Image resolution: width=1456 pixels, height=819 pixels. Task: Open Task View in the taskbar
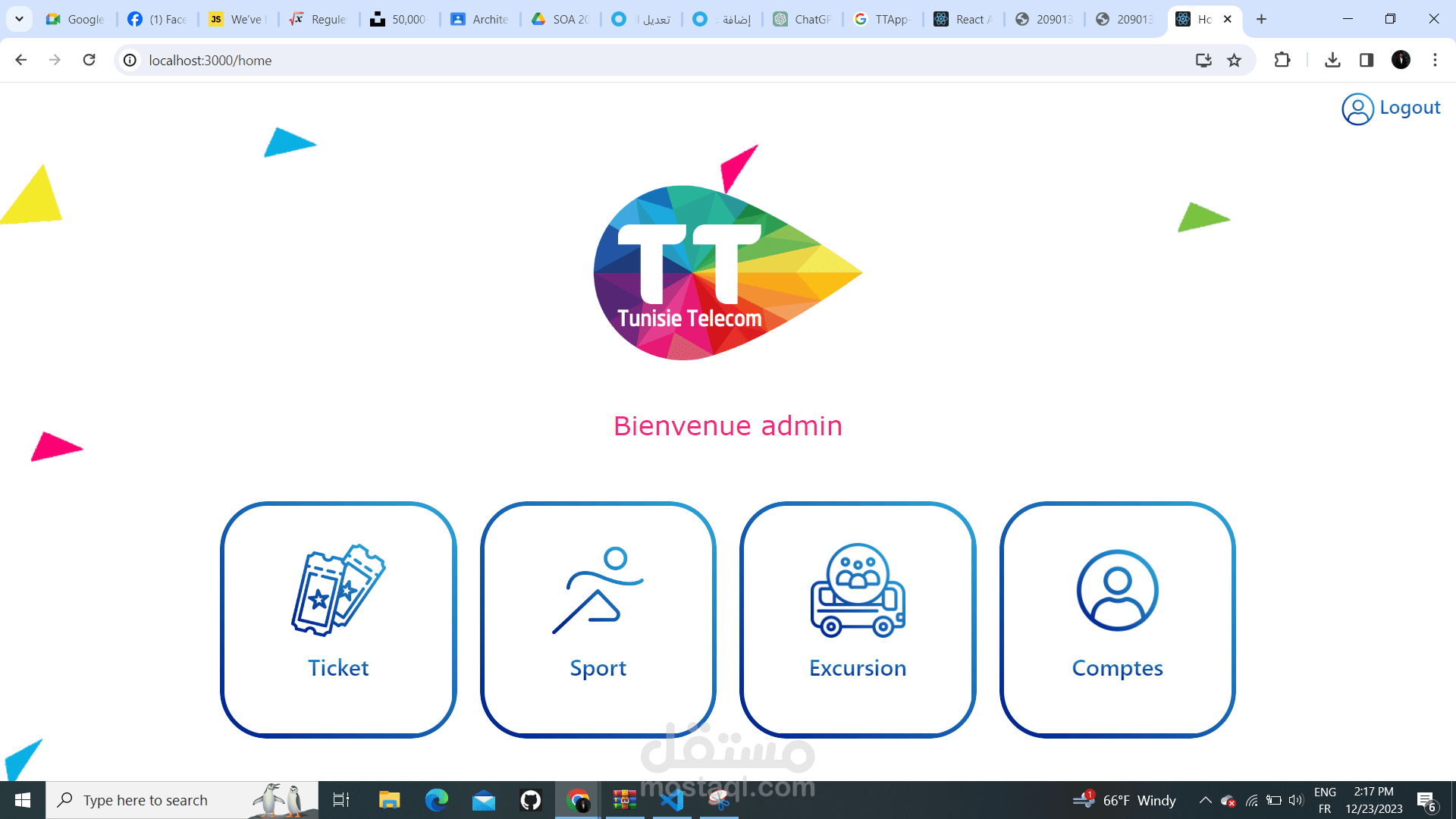pos(341,800)
